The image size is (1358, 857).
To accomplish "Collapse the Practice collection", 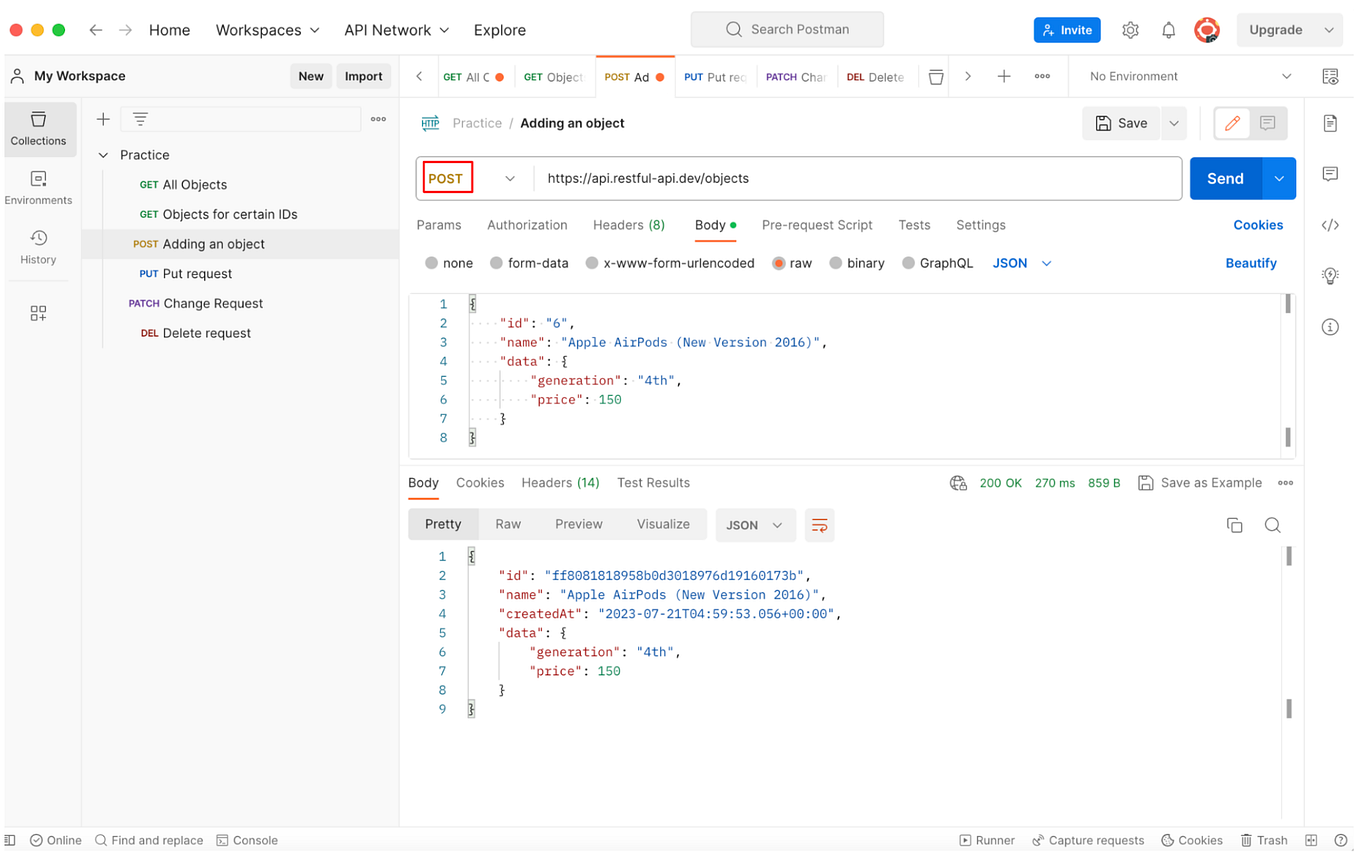I will 103,155.
